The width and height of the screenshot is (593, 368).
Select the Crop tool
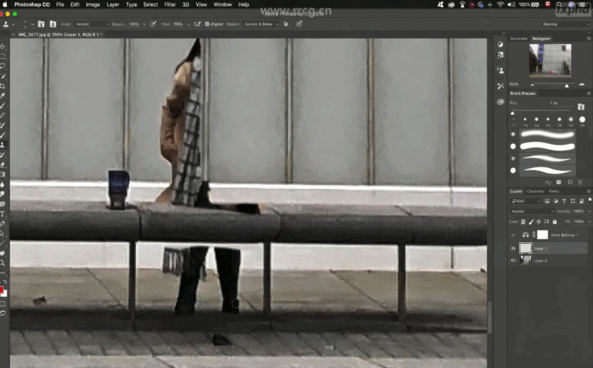[x=3, y=86]
